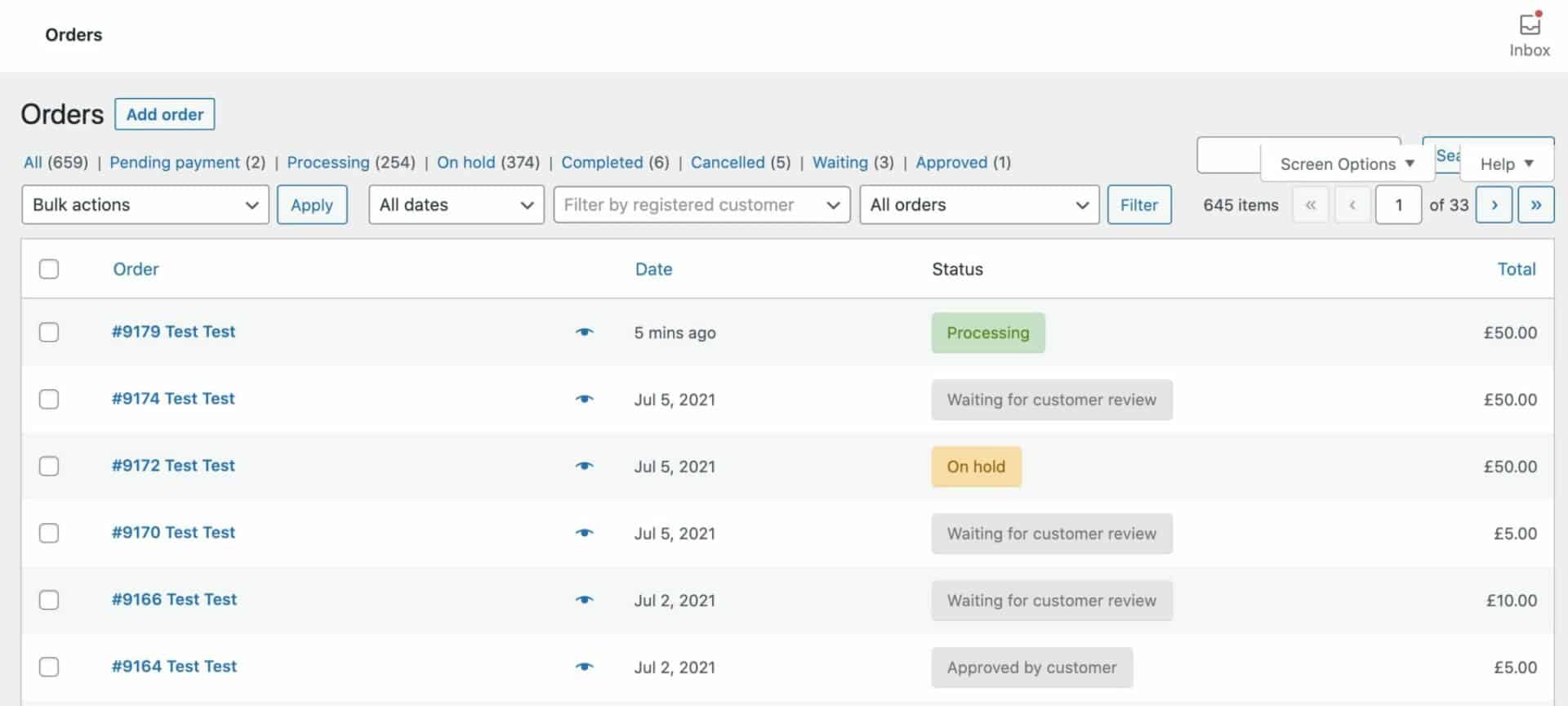Filter by Completed (6) status
The width and height of the screenshot is (1568, 706).
(x=615, y=162)
